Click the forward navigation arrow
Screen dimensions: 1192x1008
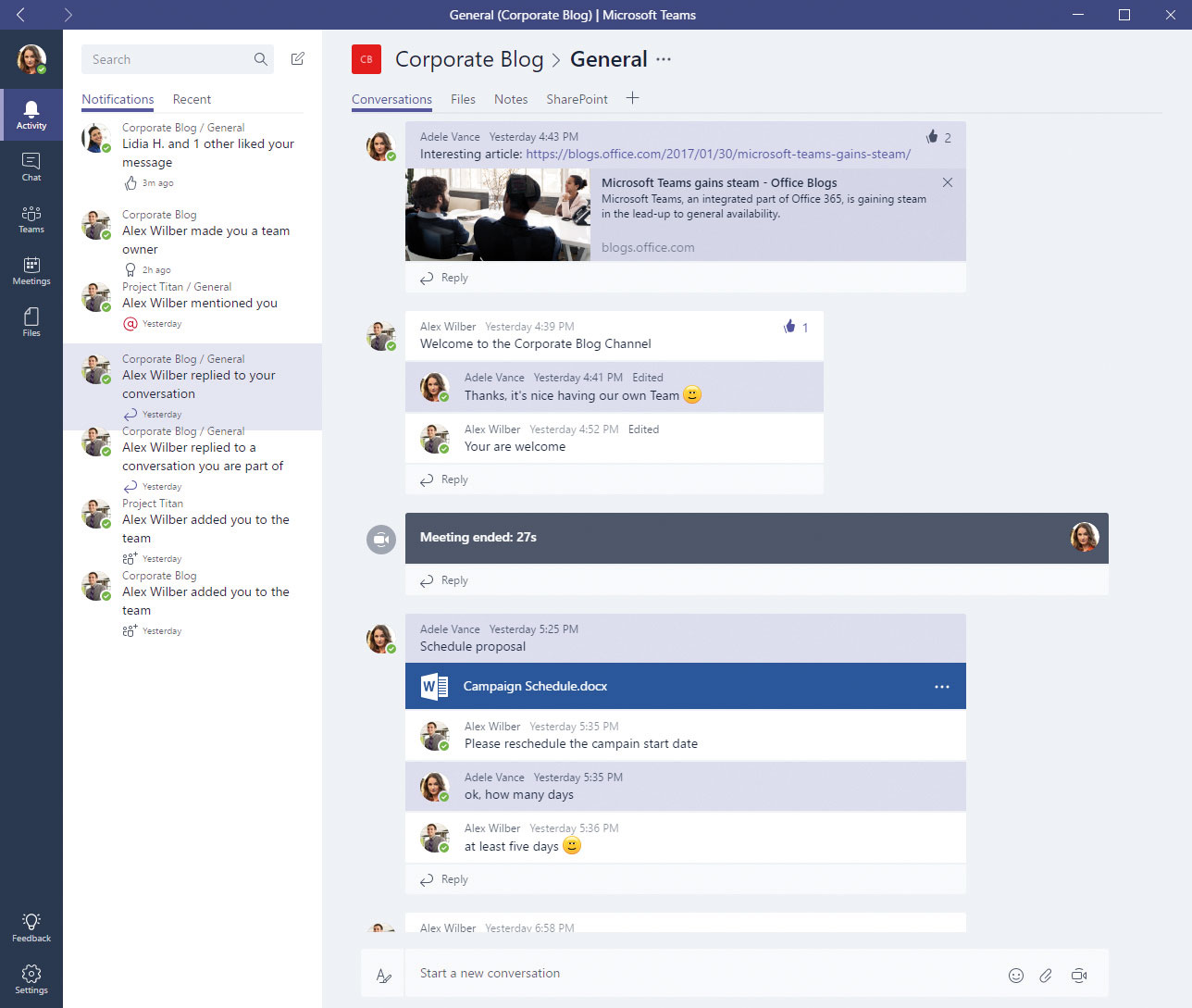[68, 15]
